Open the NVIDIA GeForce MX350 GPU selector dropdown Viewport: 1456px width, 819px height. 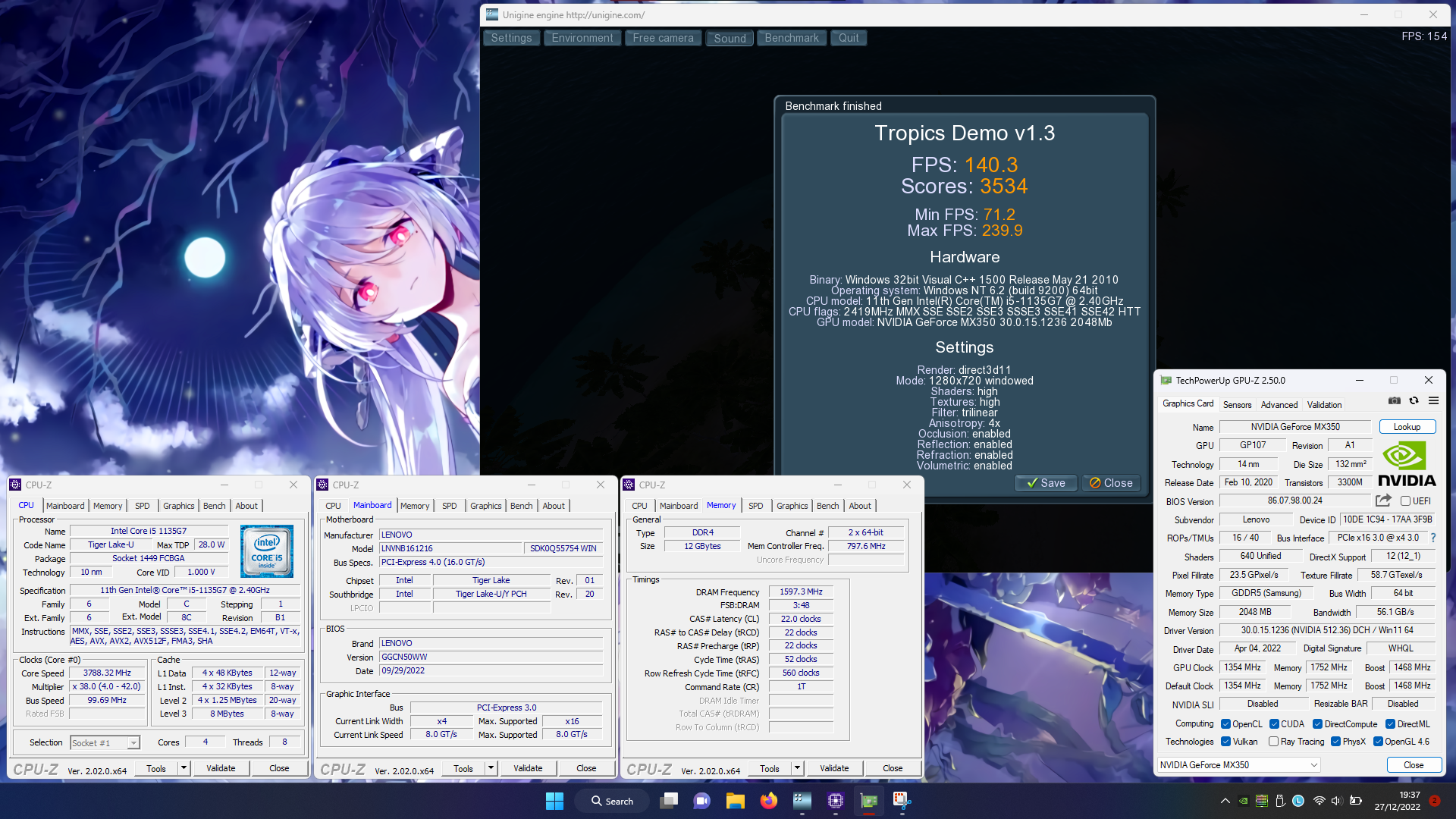point(1239,765)
